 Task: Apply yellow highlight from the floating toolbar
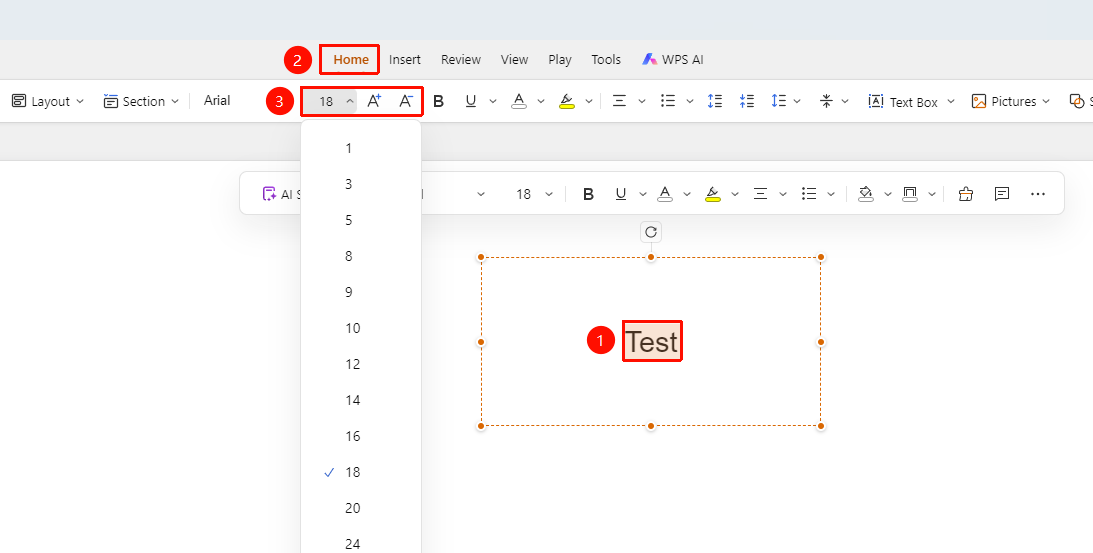pyautogui.click(x=712, y=194)
